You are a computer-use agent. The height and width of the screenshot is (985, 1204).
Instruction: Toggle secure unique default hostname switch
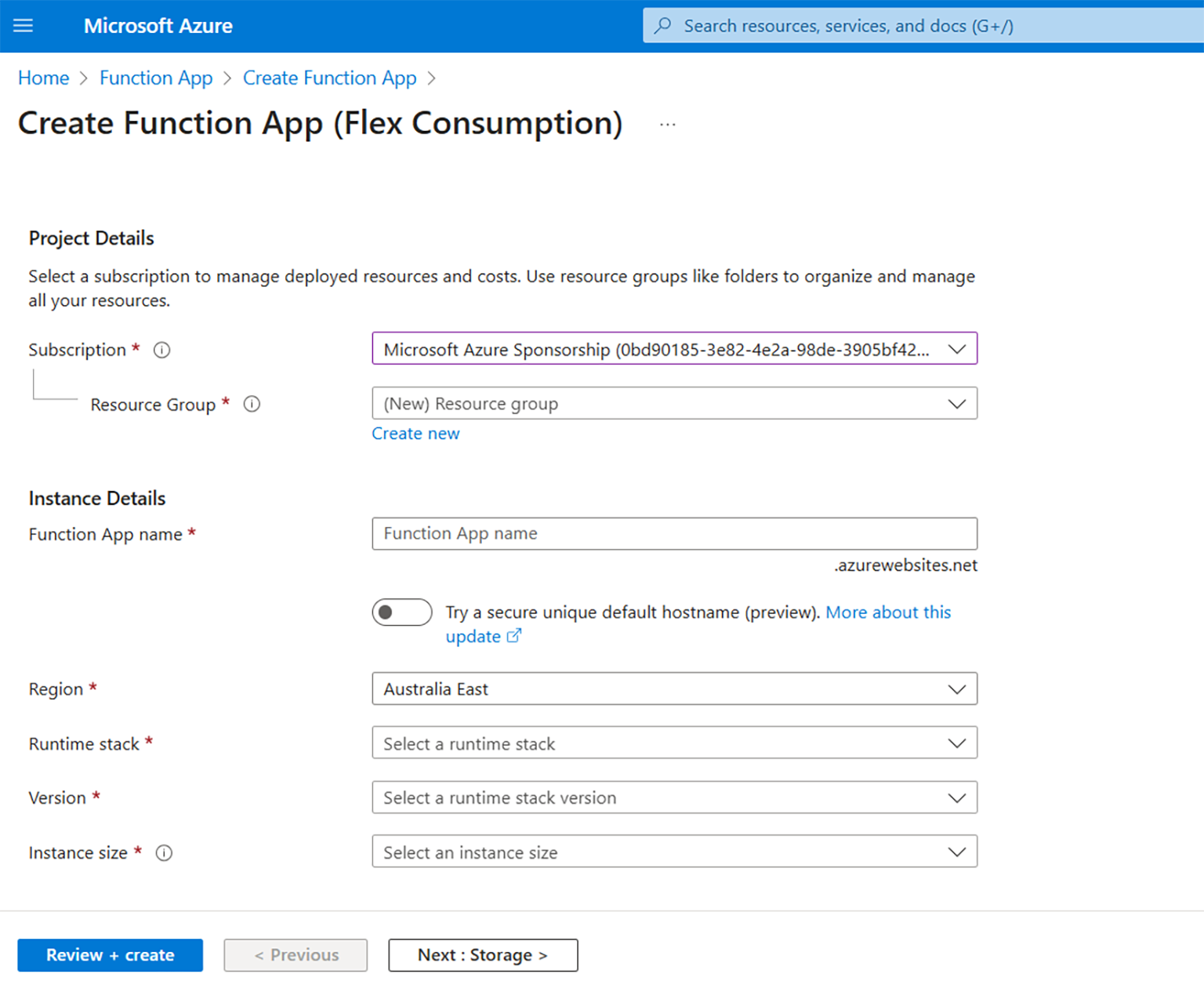click(x=402, y=612)
